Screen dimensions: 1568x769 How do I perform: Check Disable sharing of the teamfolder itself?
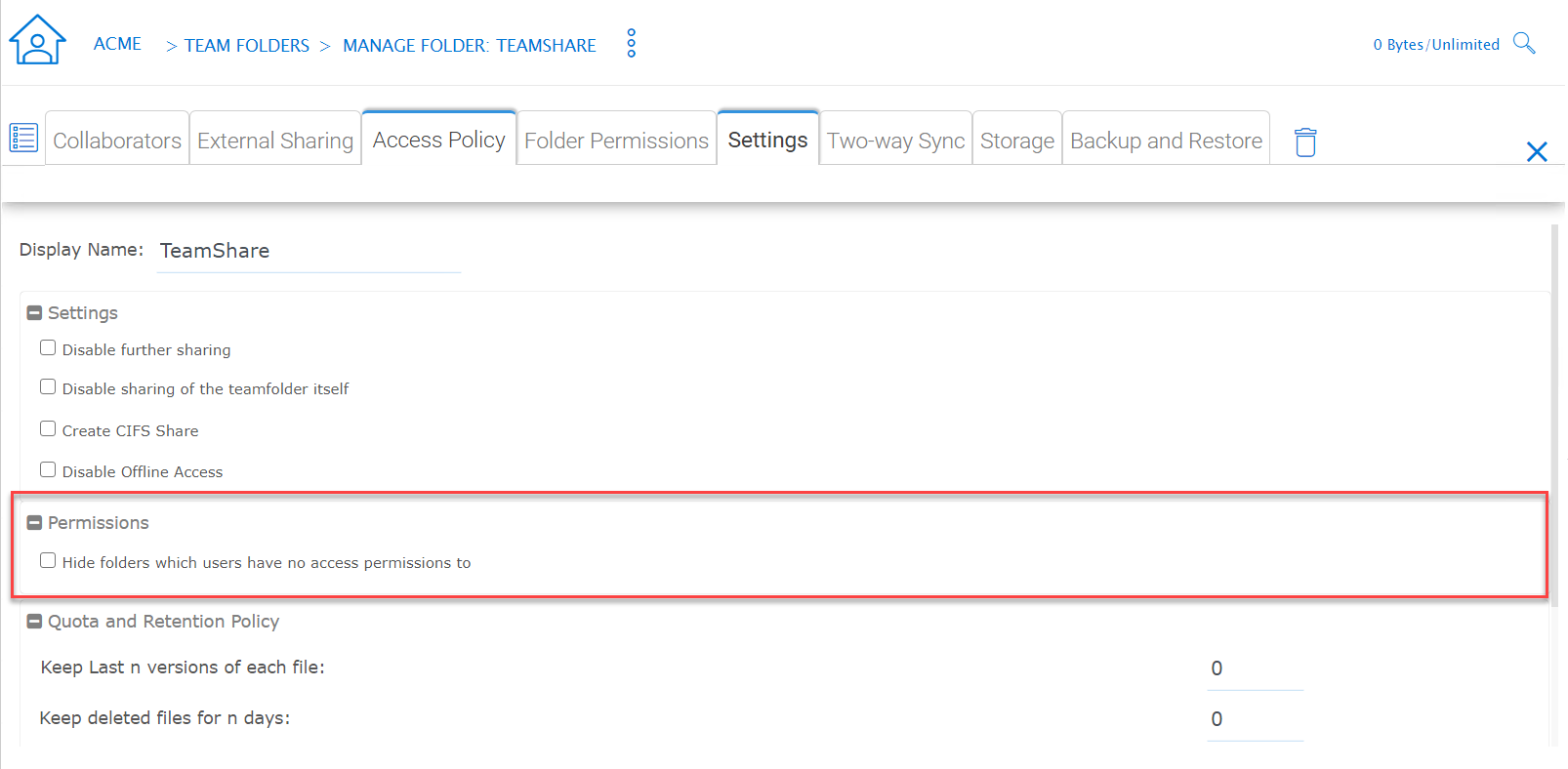pos(48,386)
